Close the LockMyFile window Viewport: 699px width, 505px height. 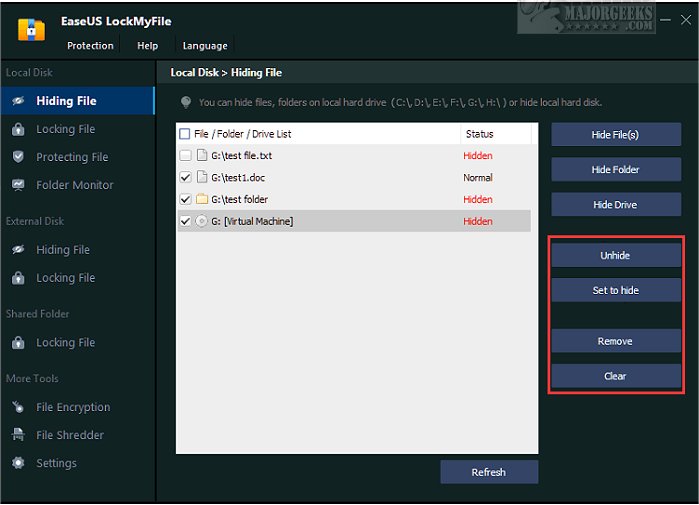[x=686, y=20]
